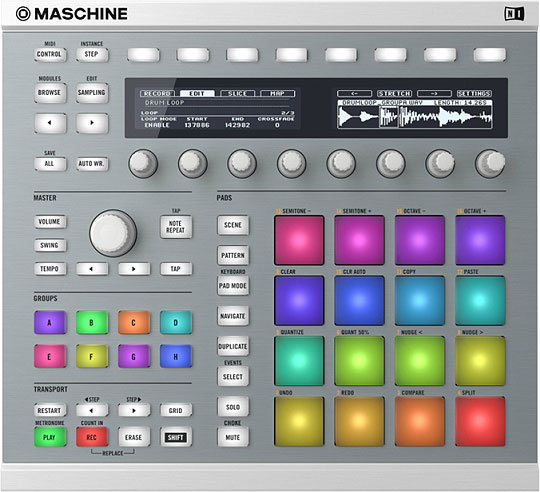Hit the Paste pad 12
Screen dimensions: 540x492
click(x=480, y=301)
